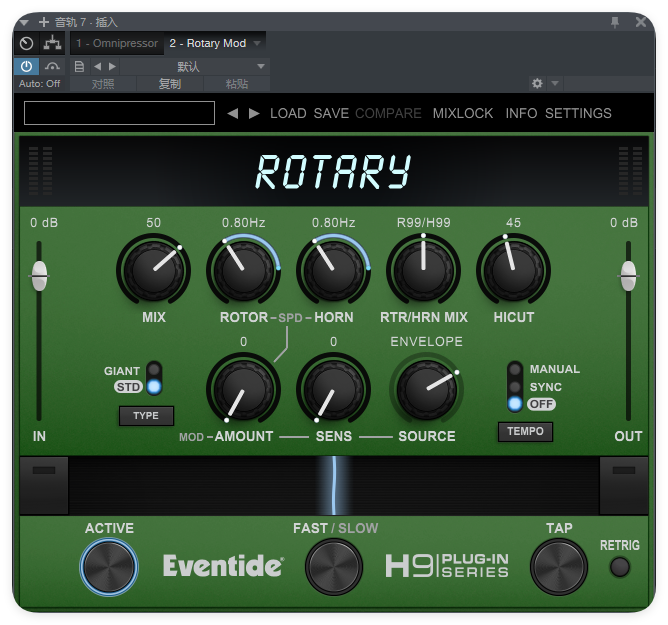Open the SETTINGS menu
Screen dimensions: 668x625
click(578, 113)
